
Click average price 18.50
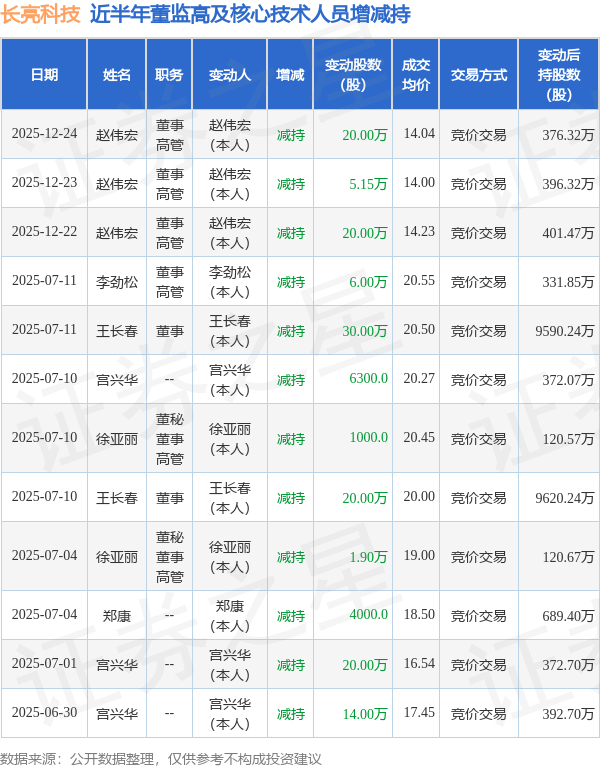pos(419,614)
